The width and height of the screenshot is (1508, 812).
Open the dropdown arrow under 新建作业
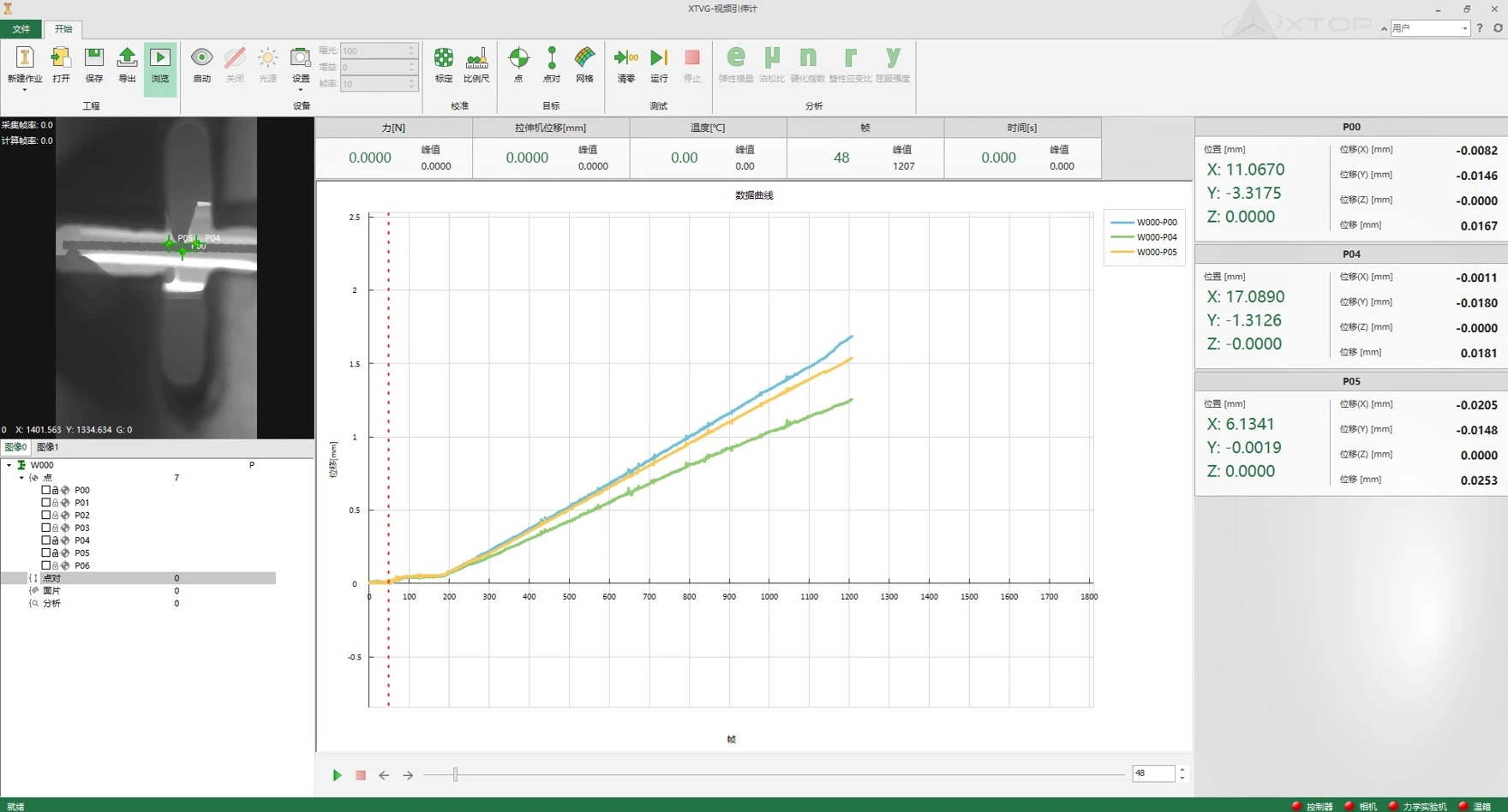coord(24,90)
